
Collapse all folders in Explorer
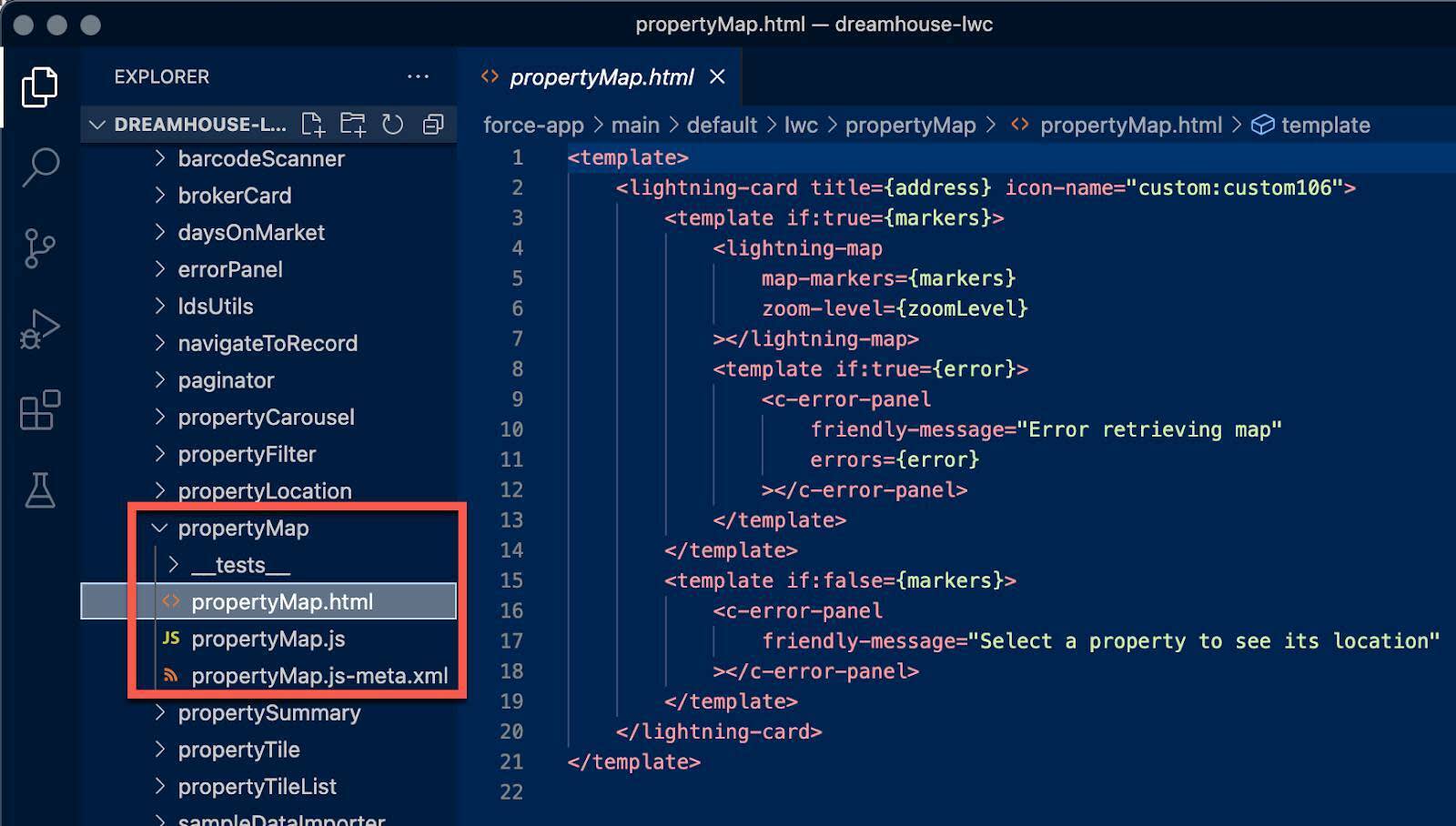[x=433, y=125]
